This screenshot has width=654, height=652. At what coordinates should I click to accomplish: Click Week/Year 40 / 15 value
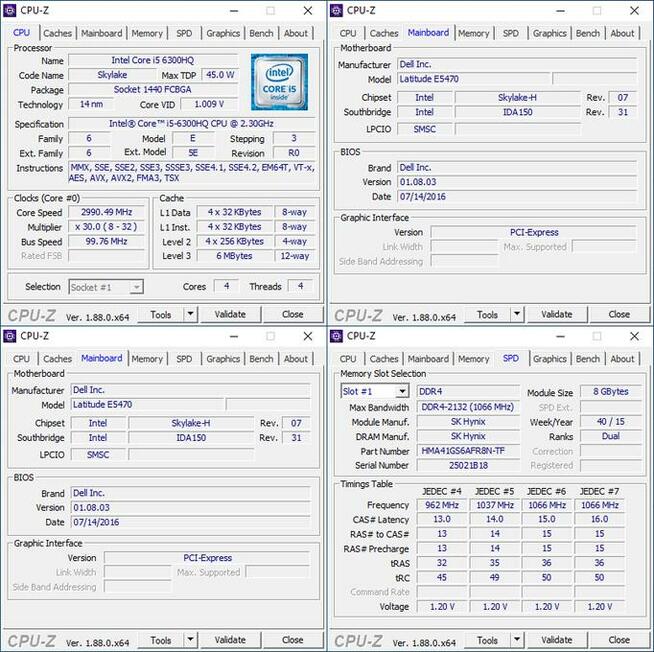point(611,421)
